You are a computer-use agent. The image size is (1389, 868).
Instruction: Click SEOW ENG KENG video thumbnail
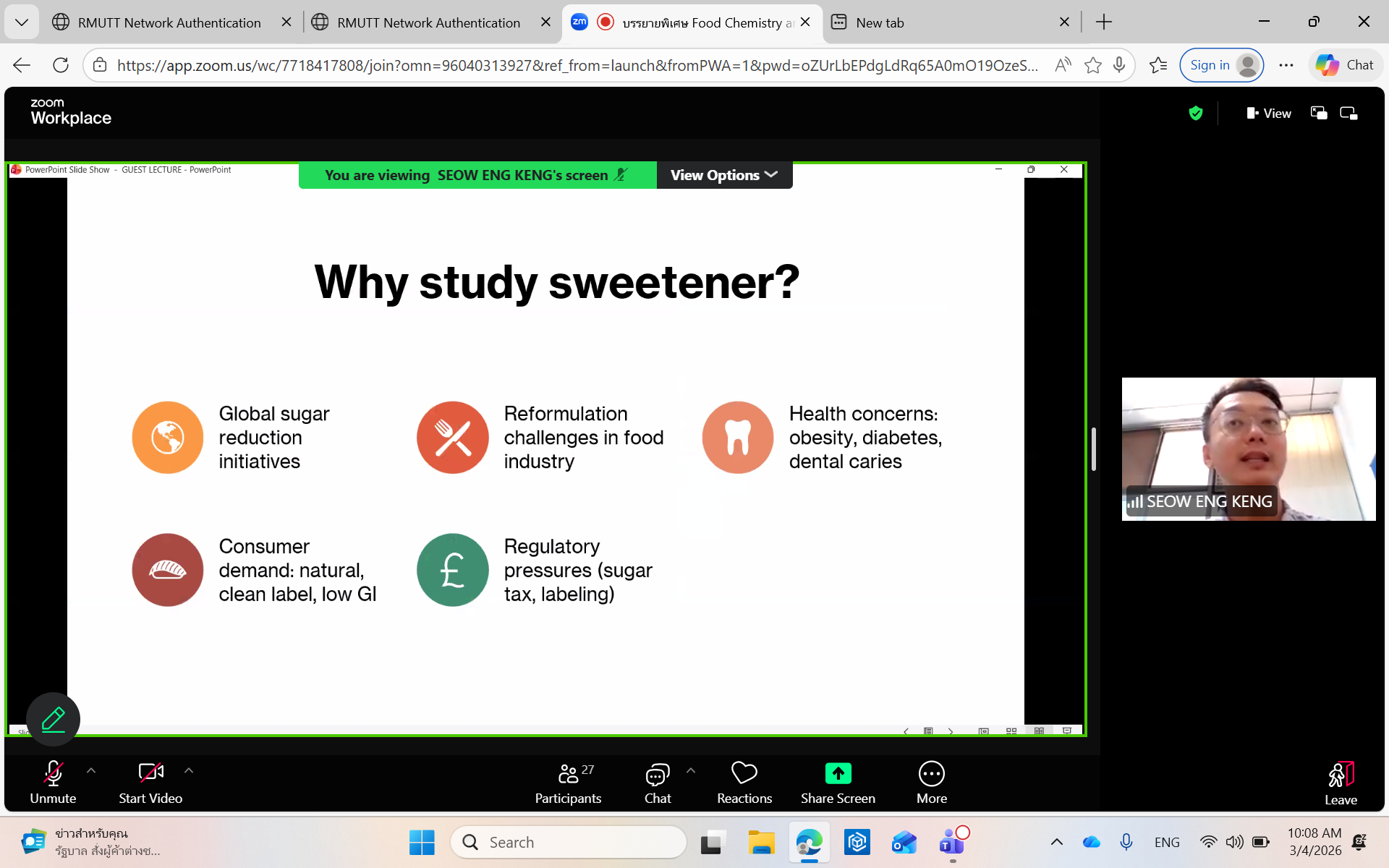pyautogui.click(x=1248, y=448)
